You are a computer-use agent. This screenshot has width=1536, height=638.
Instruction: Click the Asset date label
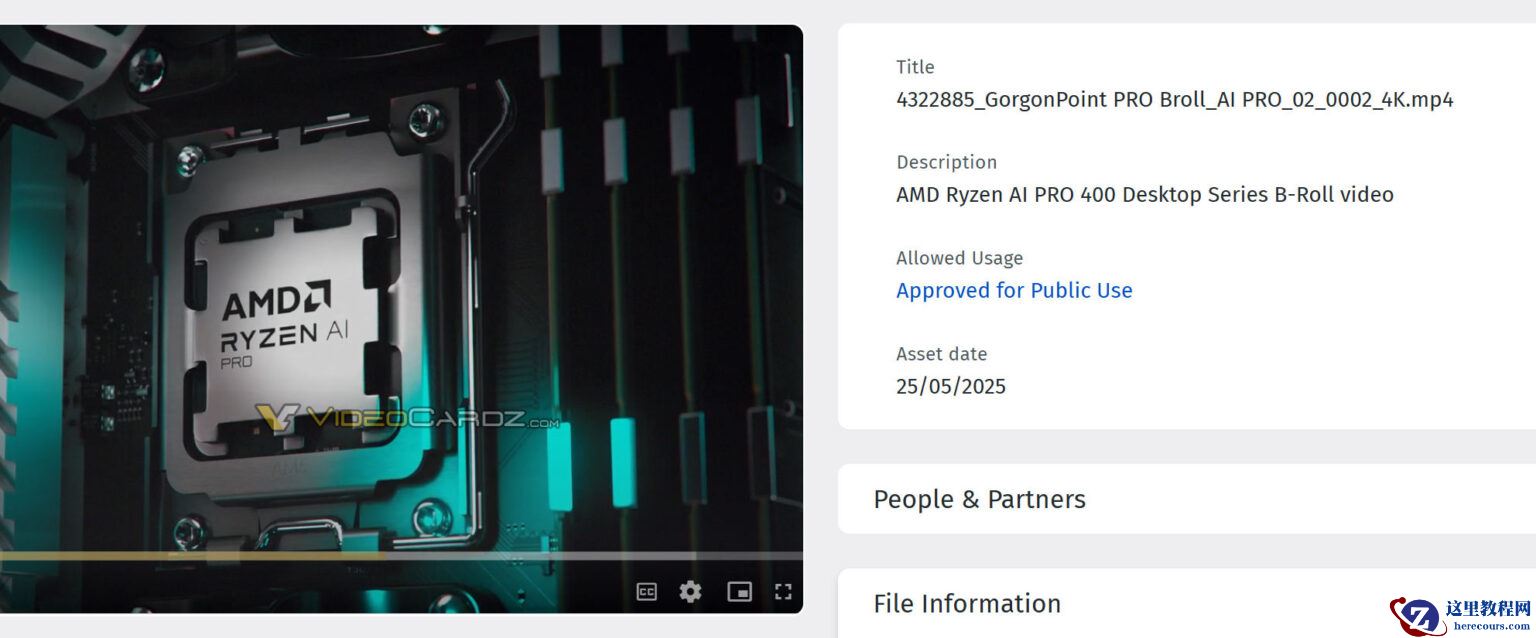[941, 354]
